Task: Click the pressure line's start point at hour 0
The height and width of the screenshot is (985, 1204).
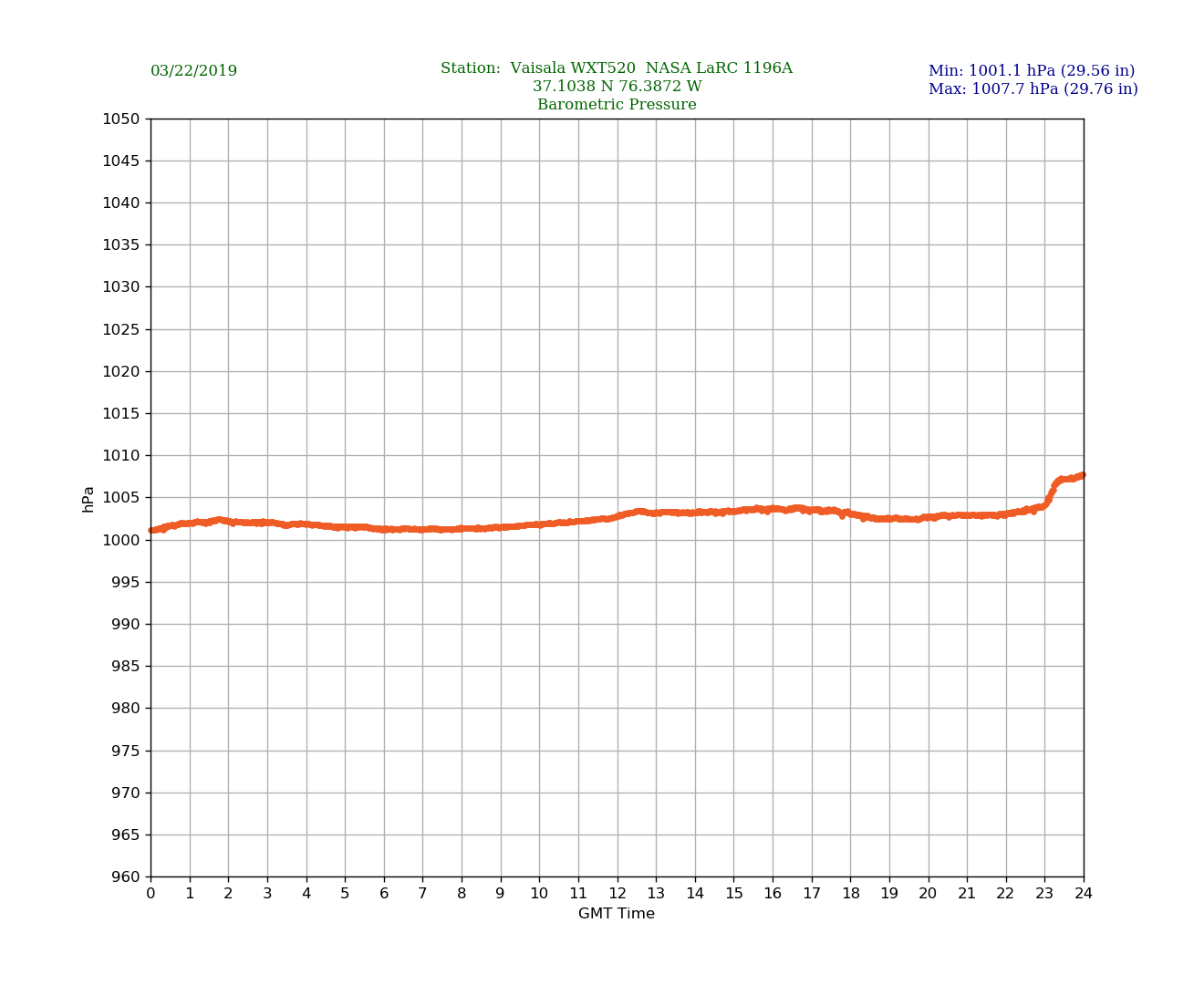Action: [151, 530]
